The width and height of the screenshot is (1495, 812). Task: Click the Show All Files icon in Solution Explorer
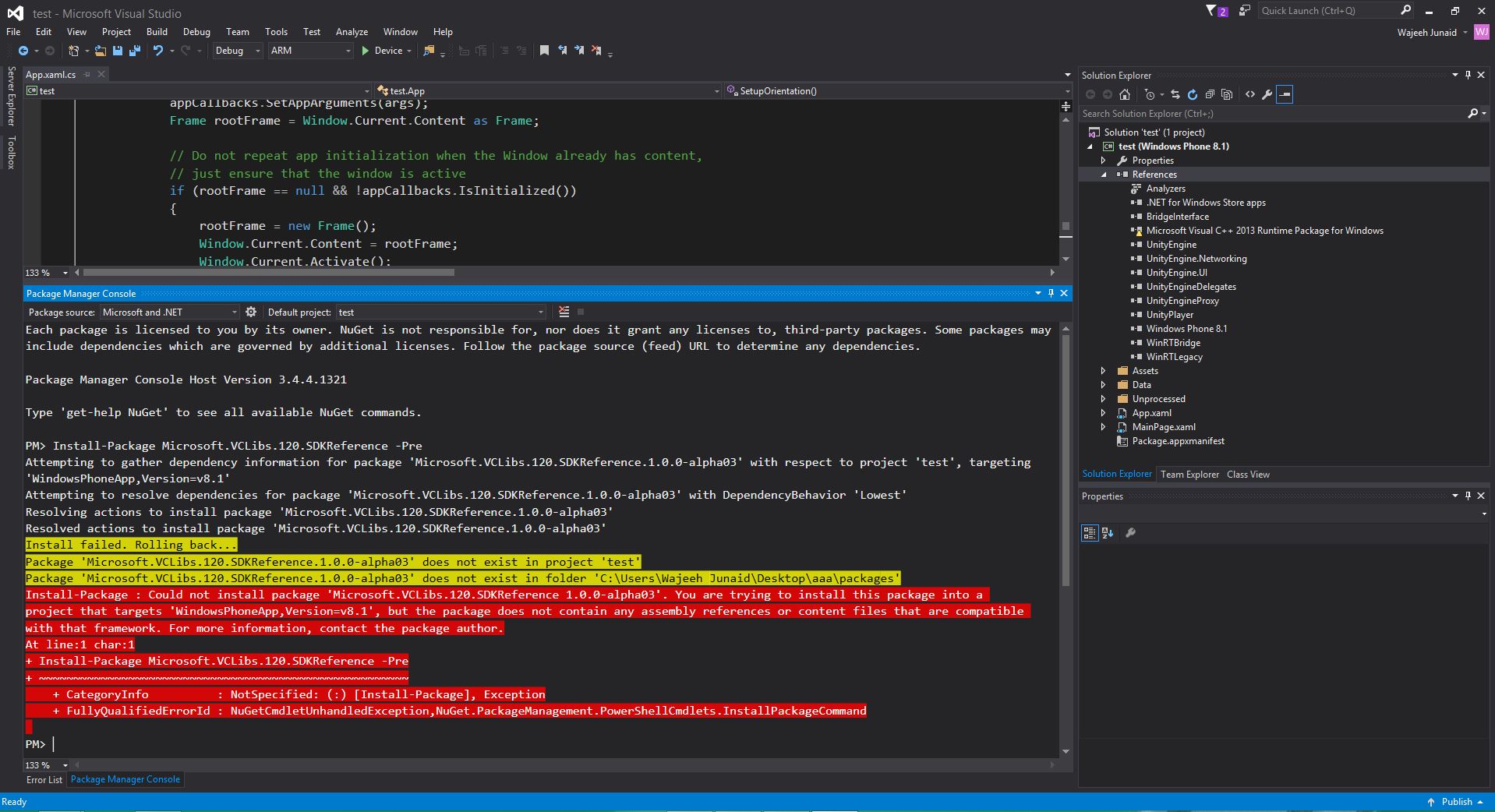pos(1227,94)
